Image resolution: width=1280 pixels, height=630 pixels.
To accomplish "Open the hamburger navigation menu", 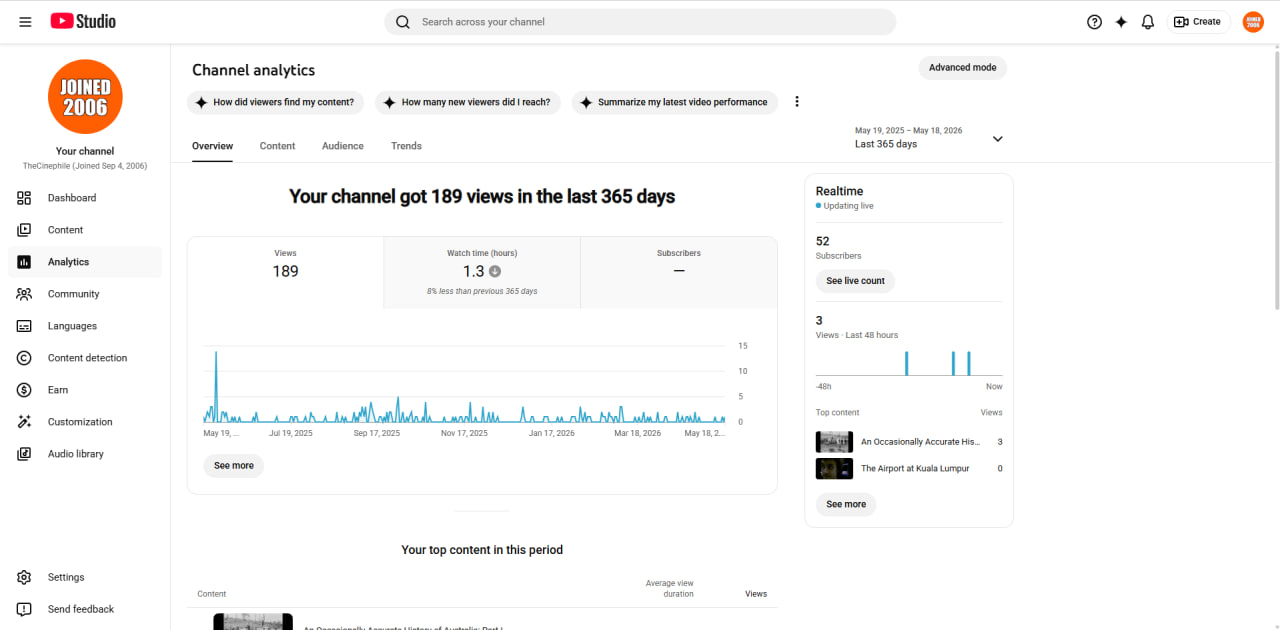I will point(25,21).
